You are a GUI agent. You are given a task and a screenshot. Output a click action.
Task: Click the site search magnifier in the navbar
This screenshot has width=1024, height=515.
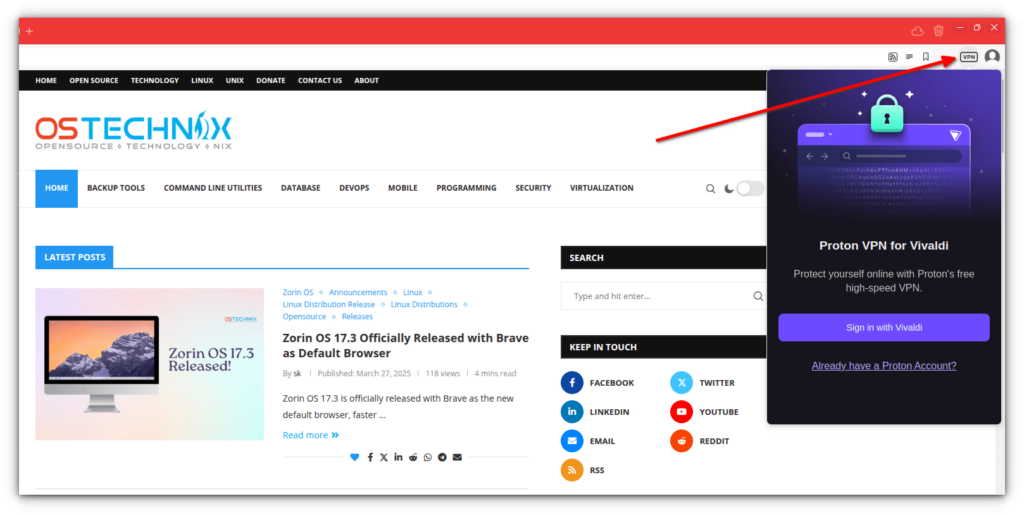[711, 189]
